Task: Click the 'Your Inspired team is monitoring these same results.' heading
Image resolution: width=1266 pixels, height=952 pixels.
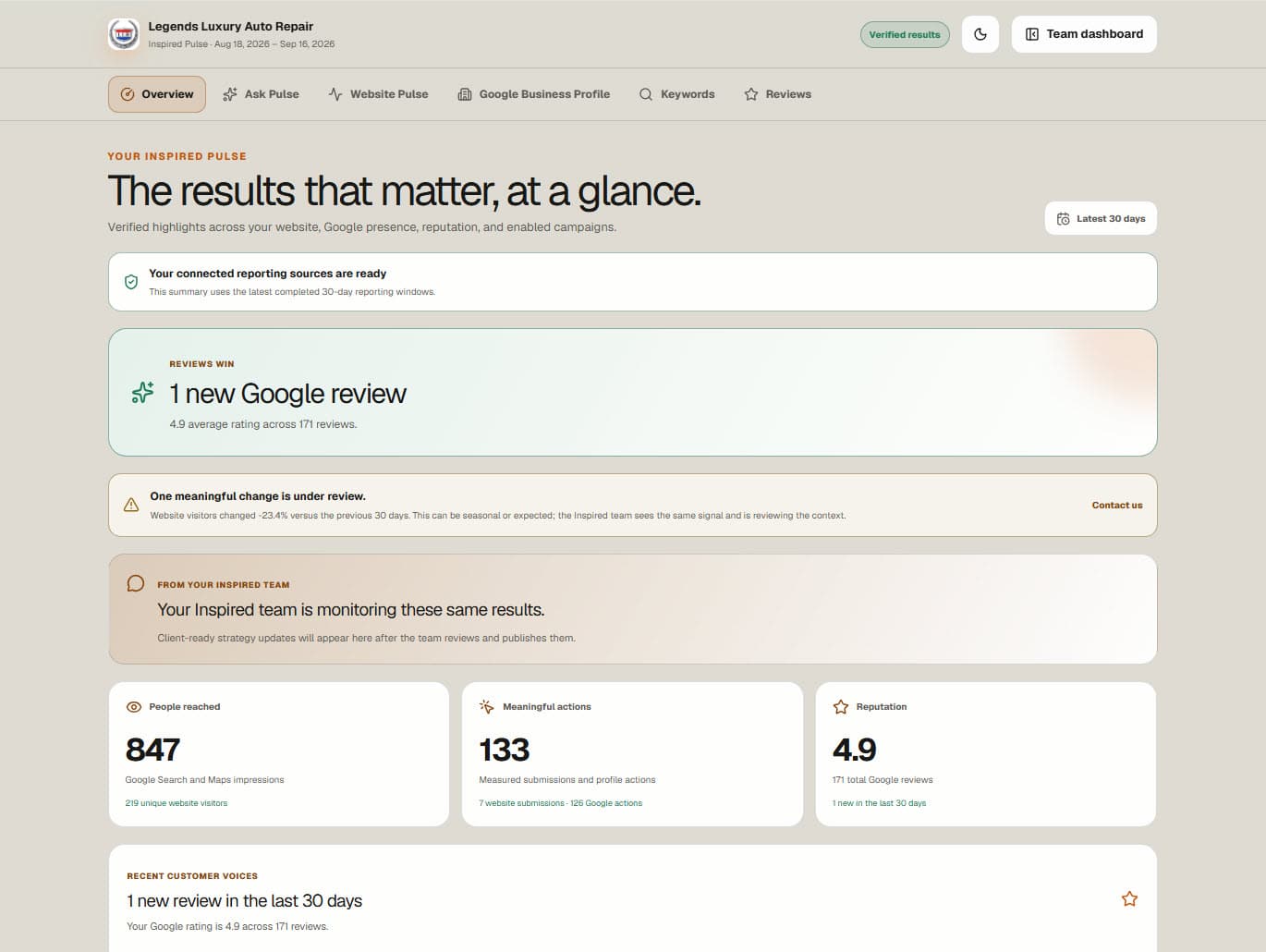Action: click(x=351, y=610)
